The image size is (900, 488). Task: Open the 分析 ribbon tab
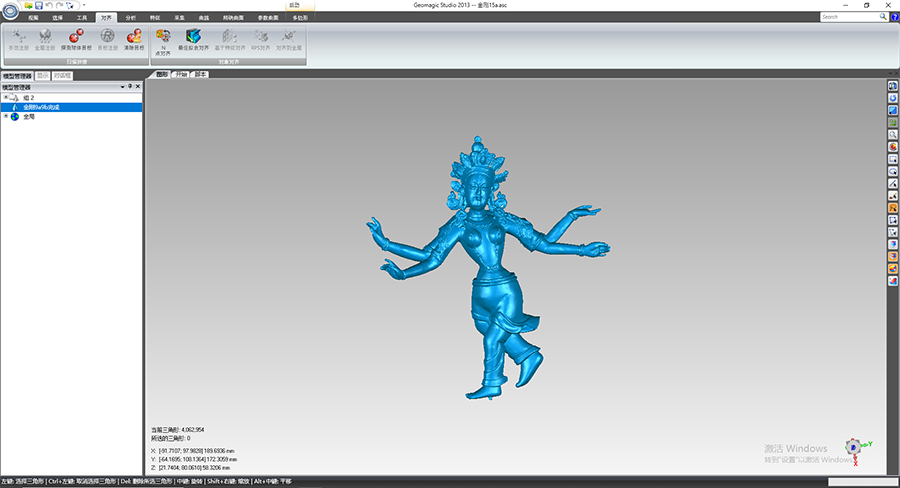pos(130,17)
